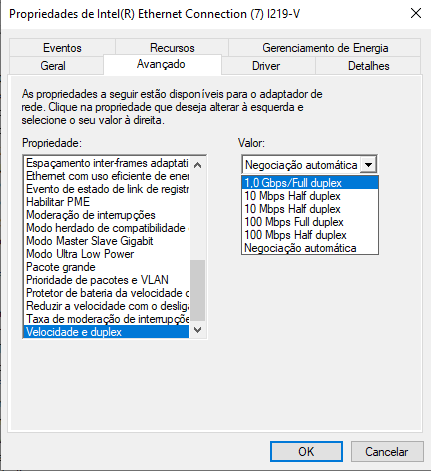Open the Recursos tab

click(x=172, y=48)
